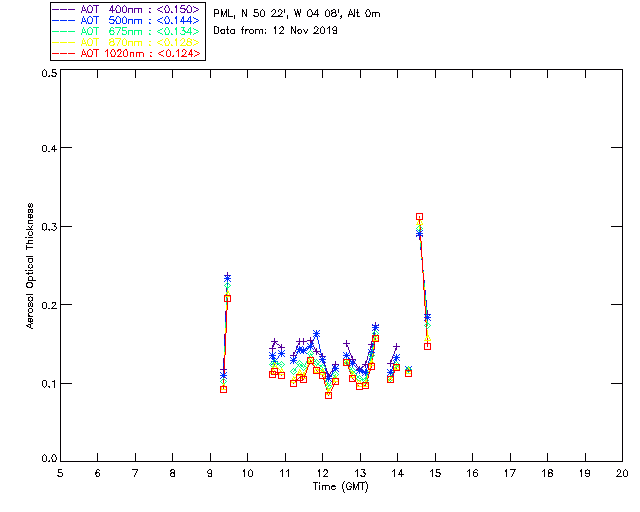Click the AOT 400nm purple legend entry

click(127, 9)
